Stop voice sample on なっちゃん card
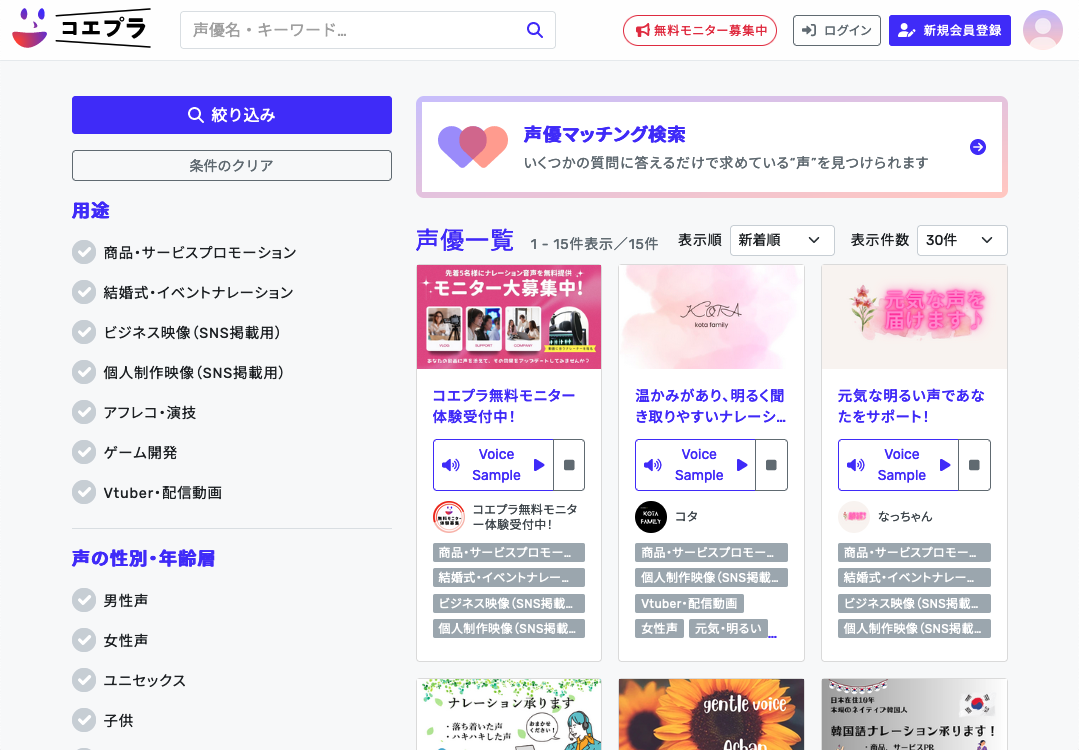 974,465
